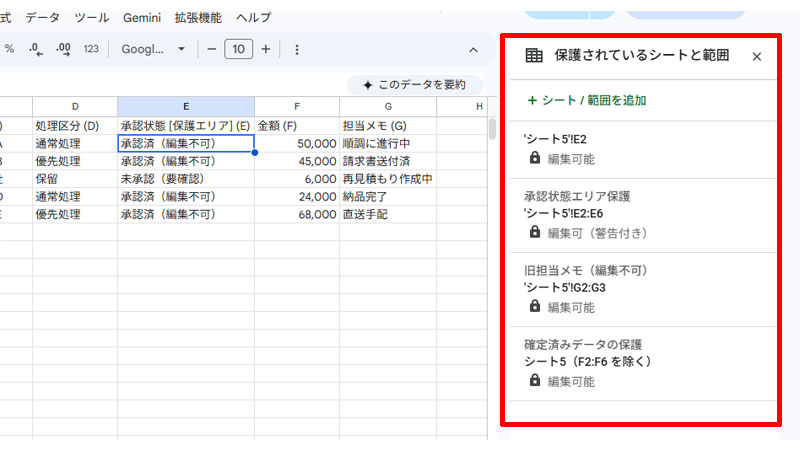Open the ツール menu

(x=91, y=18)
